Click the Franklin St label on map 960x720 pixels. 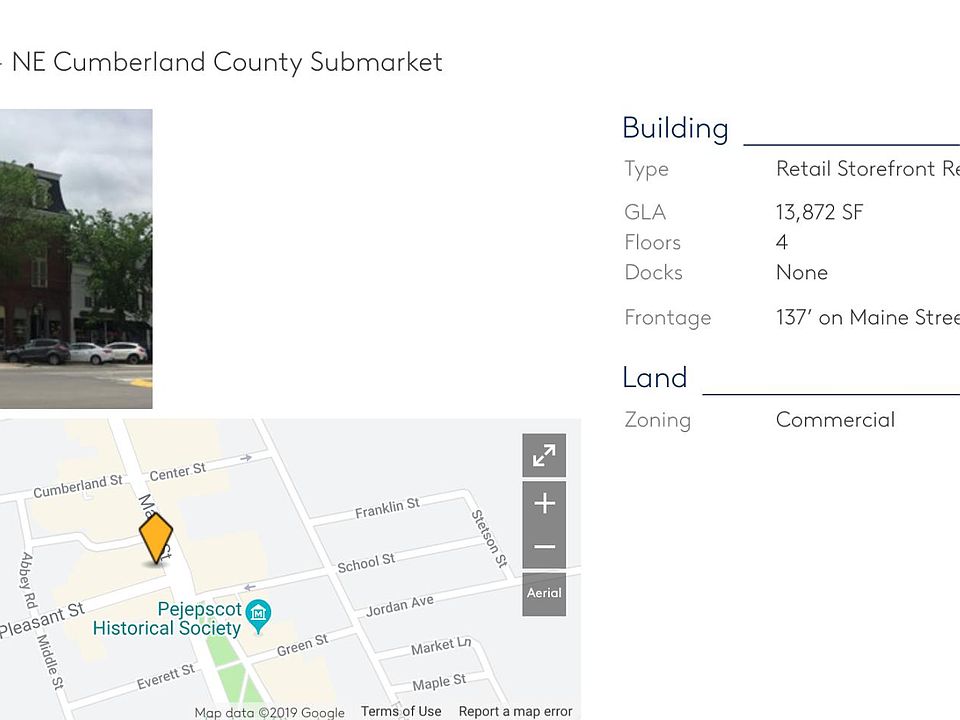tap(387, 509)
